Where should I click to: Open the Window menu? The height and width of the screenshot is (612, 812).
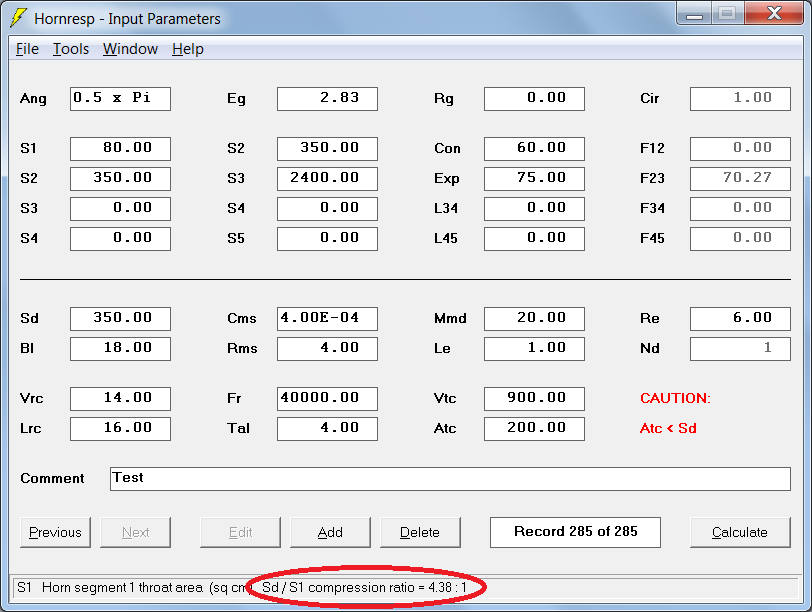pyautogui.click(x=130, y=49)
